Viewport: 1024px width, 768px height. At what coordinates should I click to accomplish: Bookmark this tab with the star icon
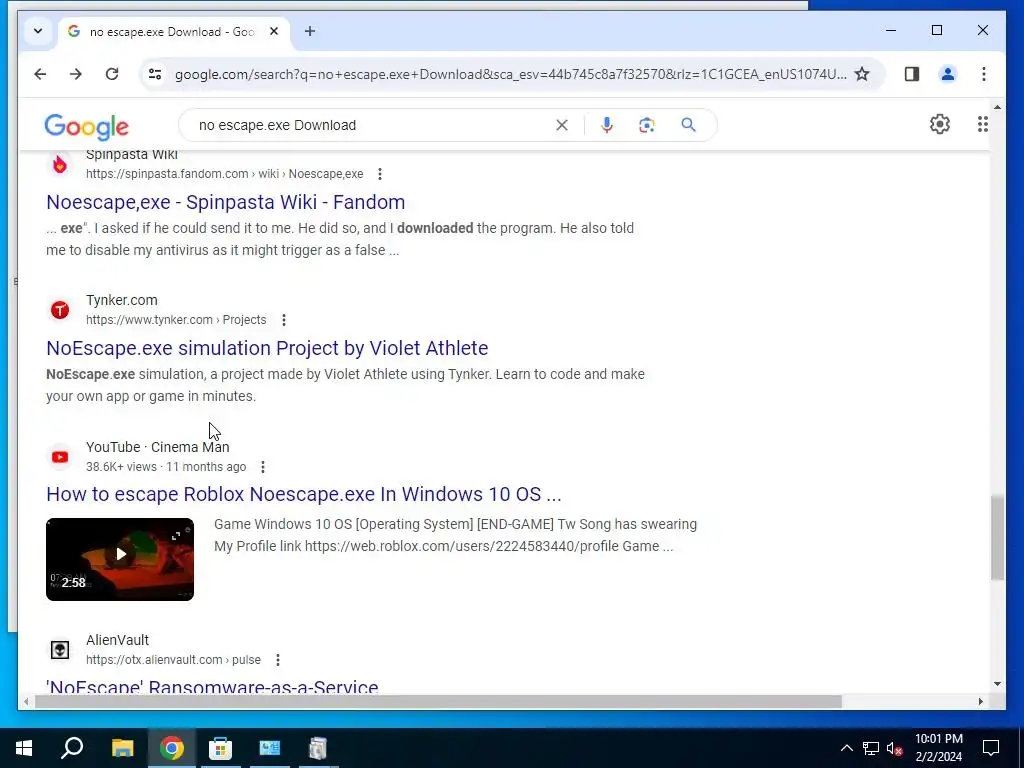[x=862, y=74]
